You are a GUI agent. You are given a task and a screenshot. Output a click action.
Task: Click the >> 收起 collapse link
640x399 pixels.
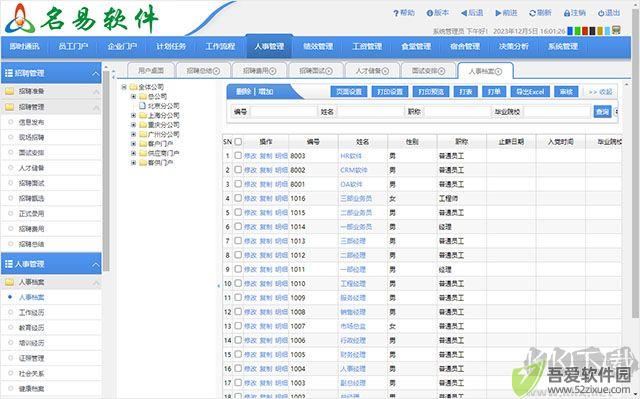pyautogui.click(x=600, y=92)
